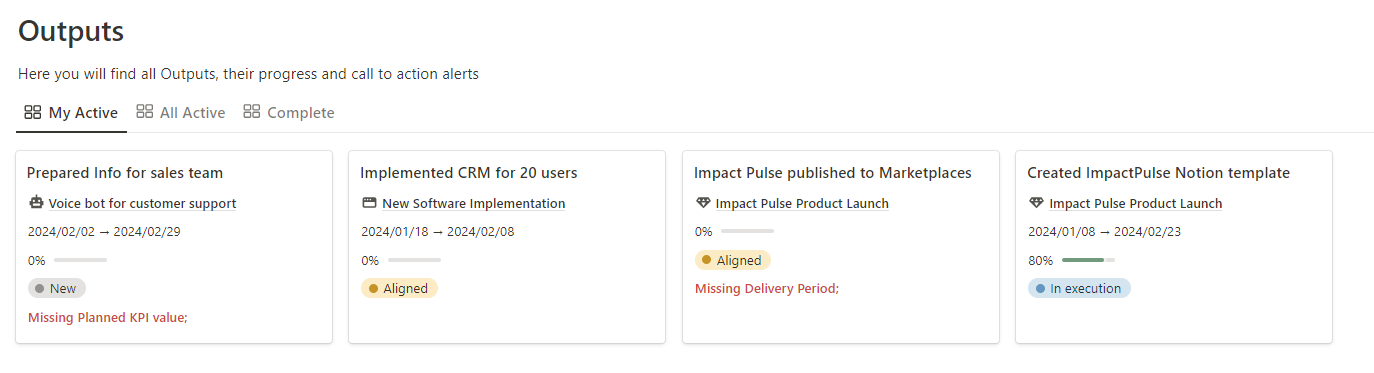Switch to the Complete tab

point(289,113)
